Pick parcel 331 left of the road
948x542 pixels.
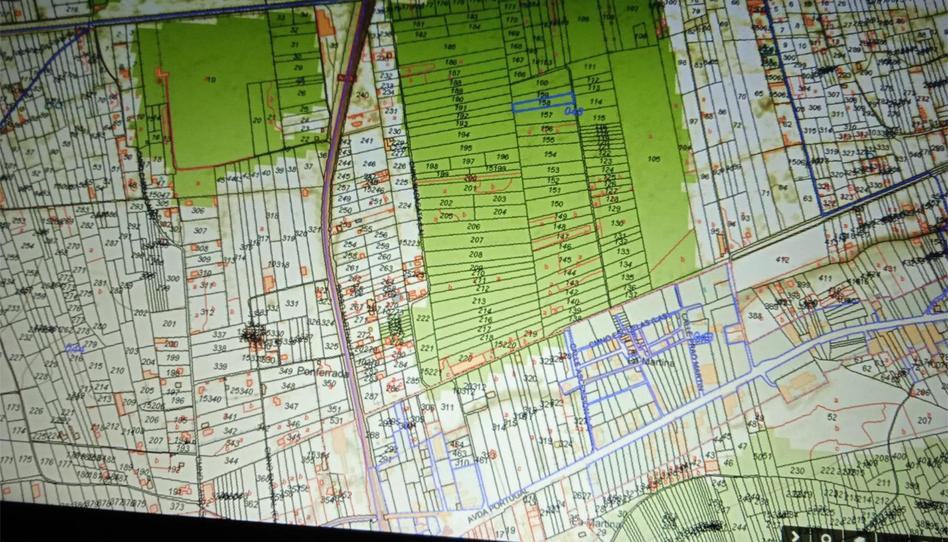pos(291,303)
